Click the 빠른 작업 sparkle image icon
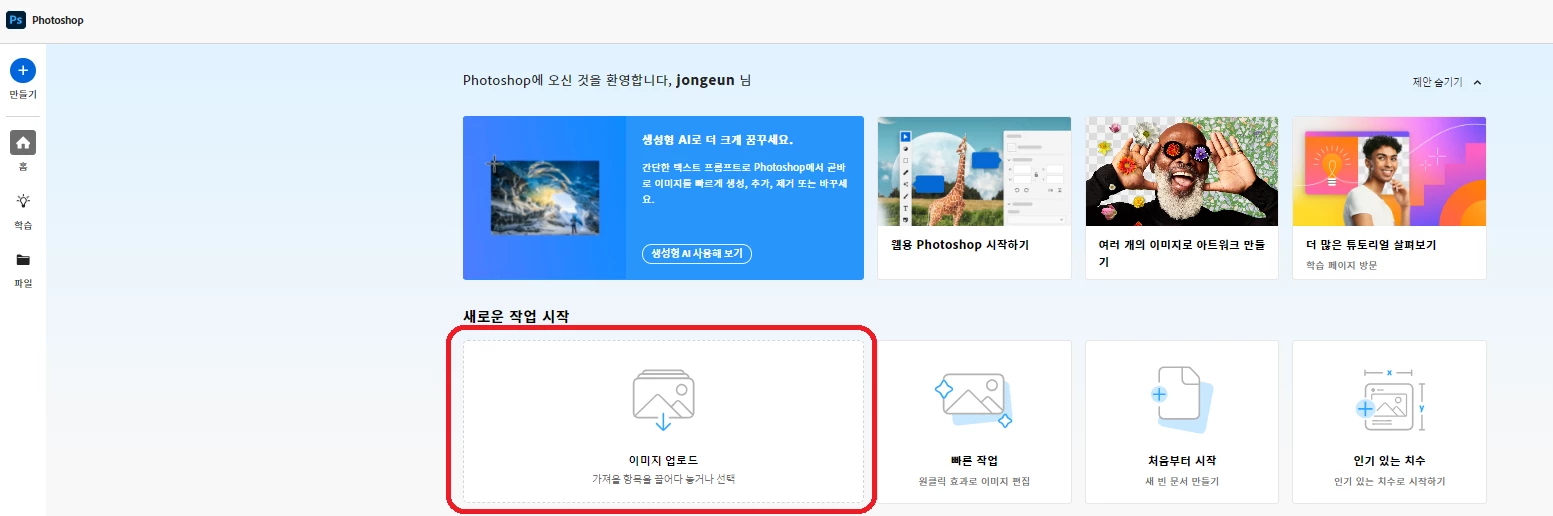The width and height of the screenshot is (1553, 516). [973, 400]
